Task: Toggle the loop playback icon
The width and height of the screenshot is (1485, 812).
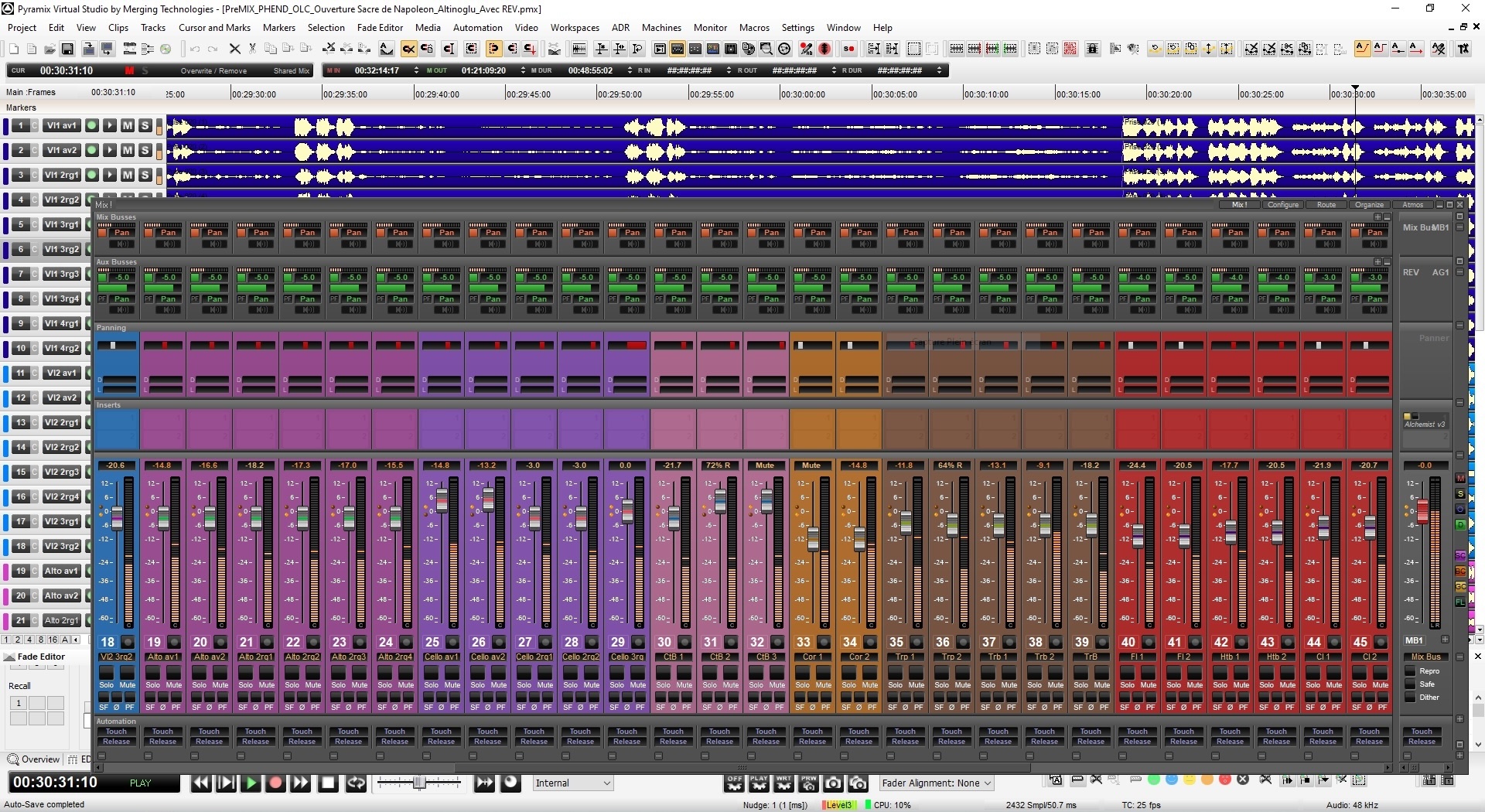Action: pyautogui.click(x=356, y=783)
